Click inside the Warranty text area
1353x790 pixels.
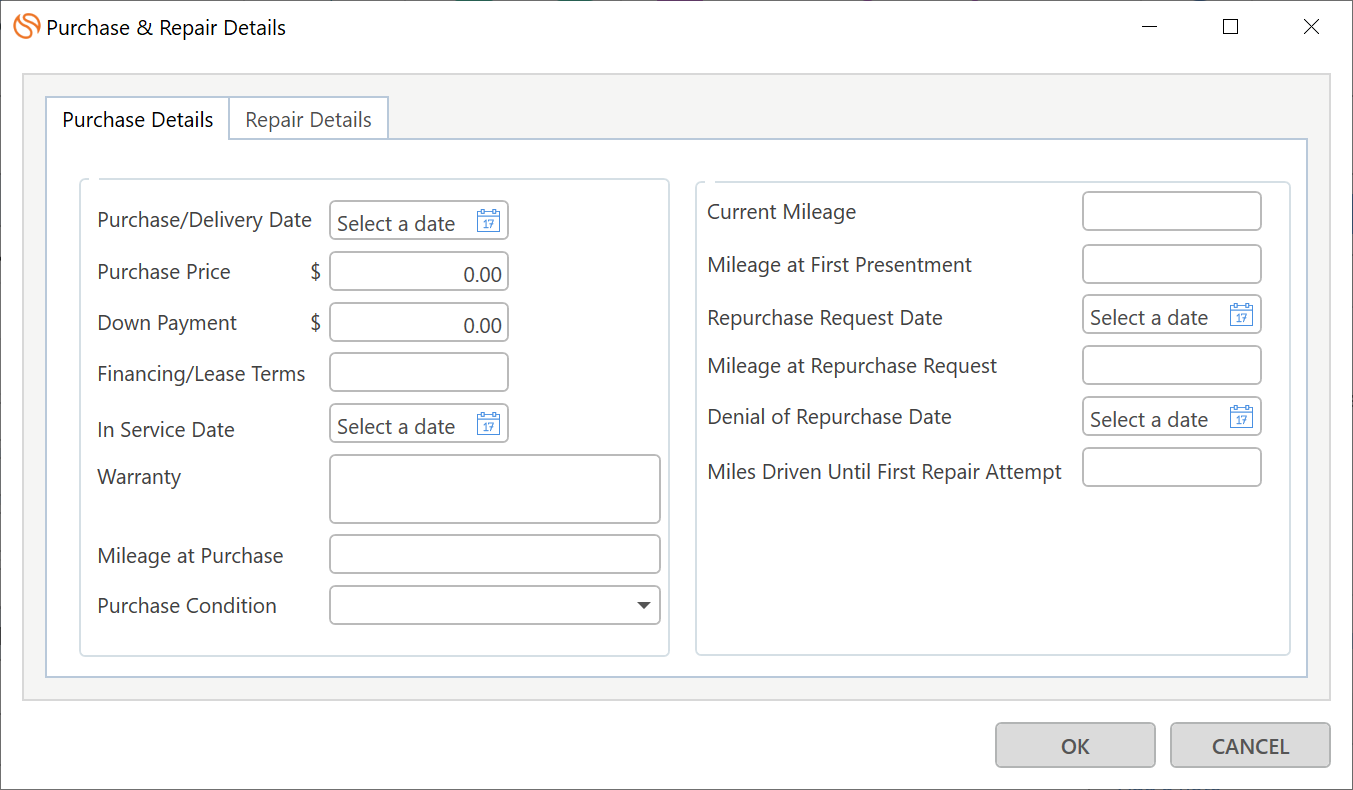click(x=495, y=489)
